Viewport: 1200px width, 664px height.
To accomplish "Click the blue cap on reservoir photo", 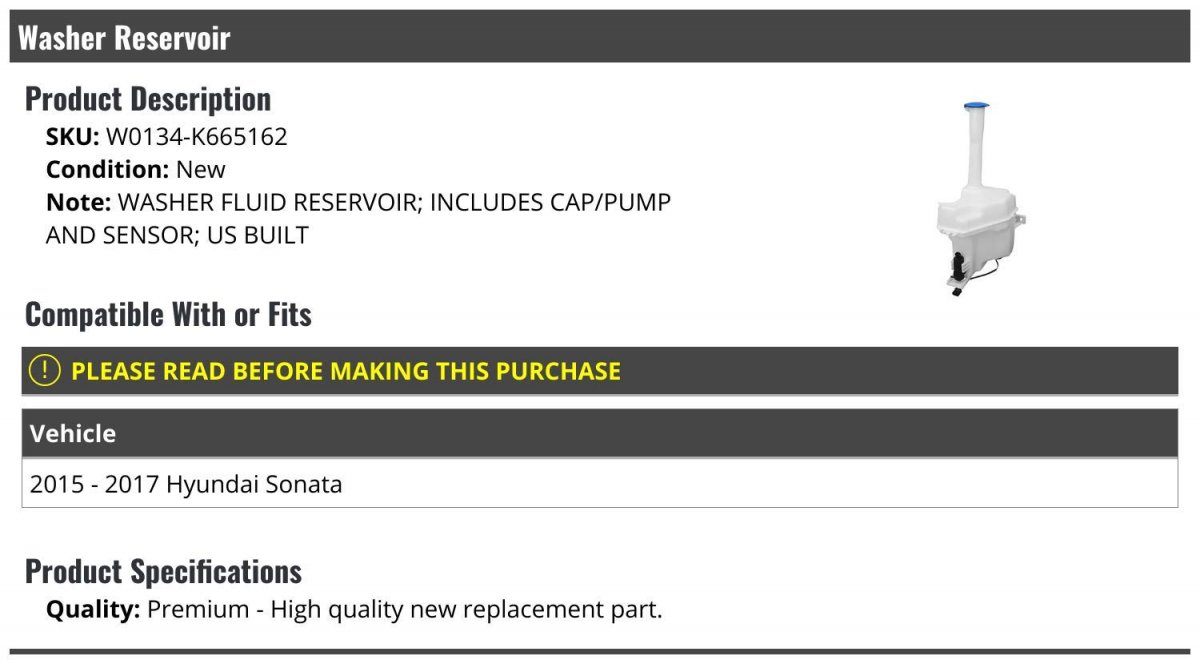I will [976, 105].
